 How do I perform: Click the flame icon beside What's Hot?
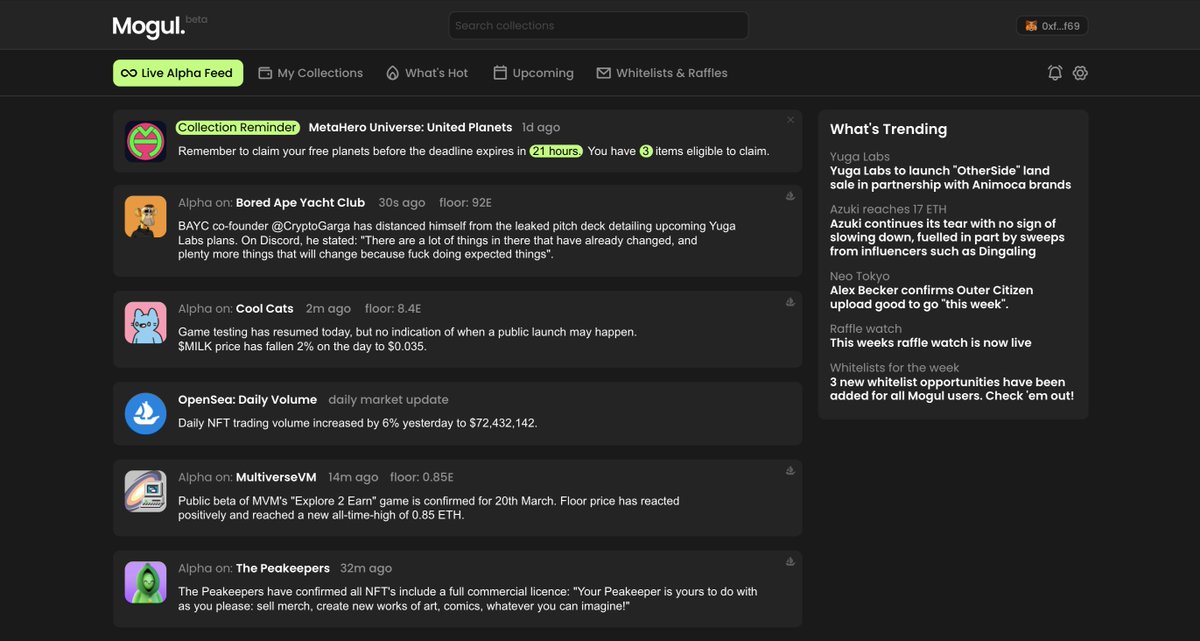click(x=393, y=73)
